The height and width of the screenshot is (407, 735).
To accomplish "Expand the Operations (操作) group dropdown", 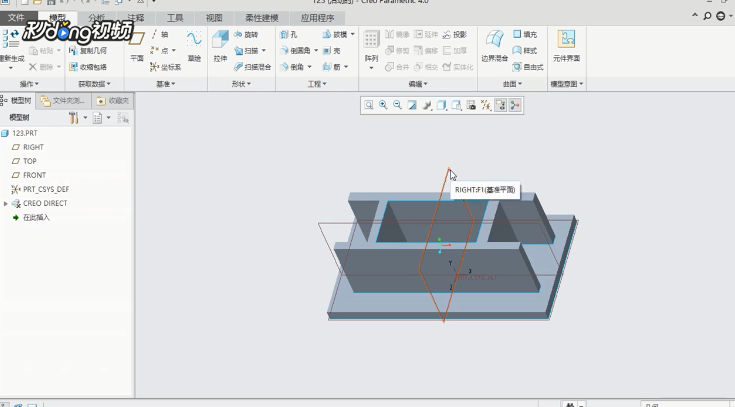I will tap(29, 84).
